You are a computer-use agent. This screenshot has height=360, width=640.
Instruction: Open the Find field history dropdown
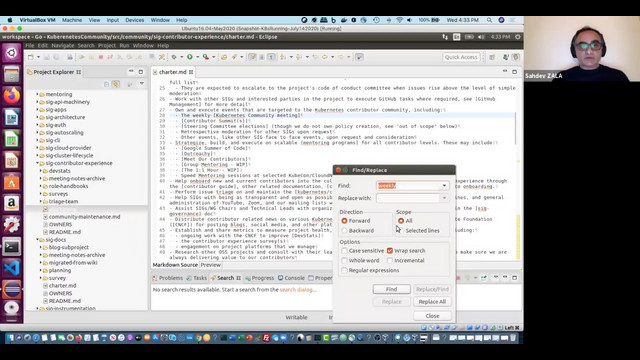(x=444, y=186)
